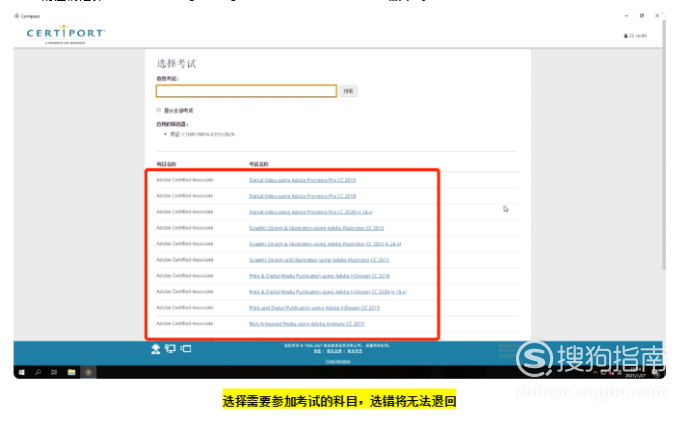Open the Windows Start menu
692x426 pixels.
[x=21, y=373]
